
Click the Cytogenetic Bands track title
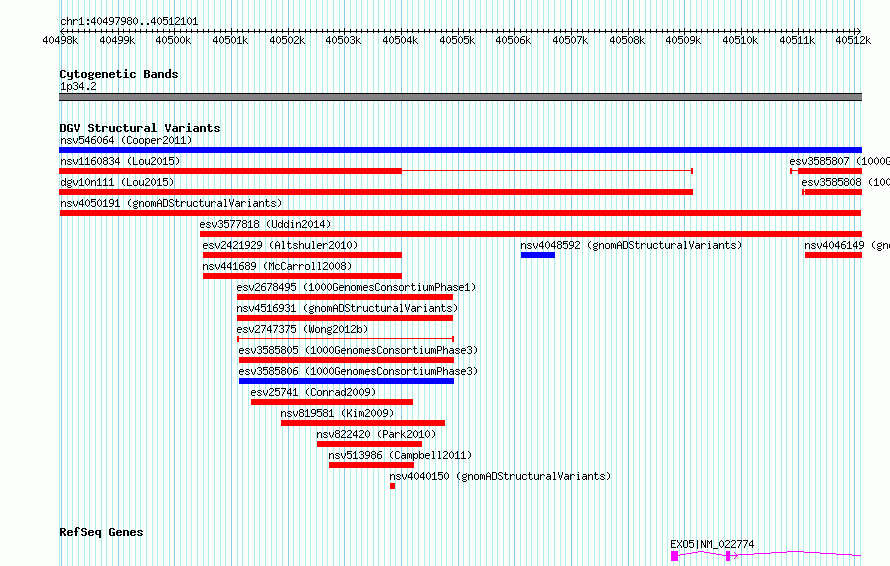tap(119, 74)
